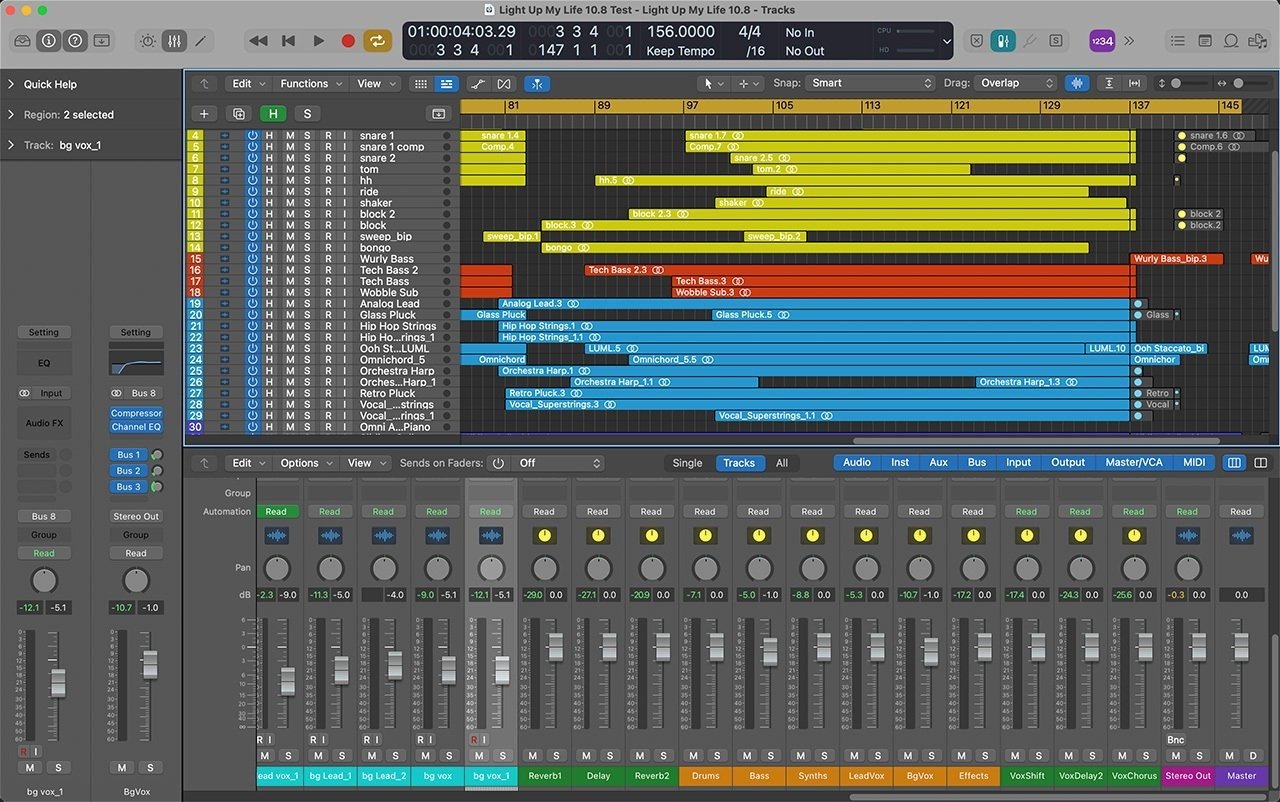Viewport: 1280px width, 802px height.
Task: Show the Mixer using the faders icon
Action: 174,41
